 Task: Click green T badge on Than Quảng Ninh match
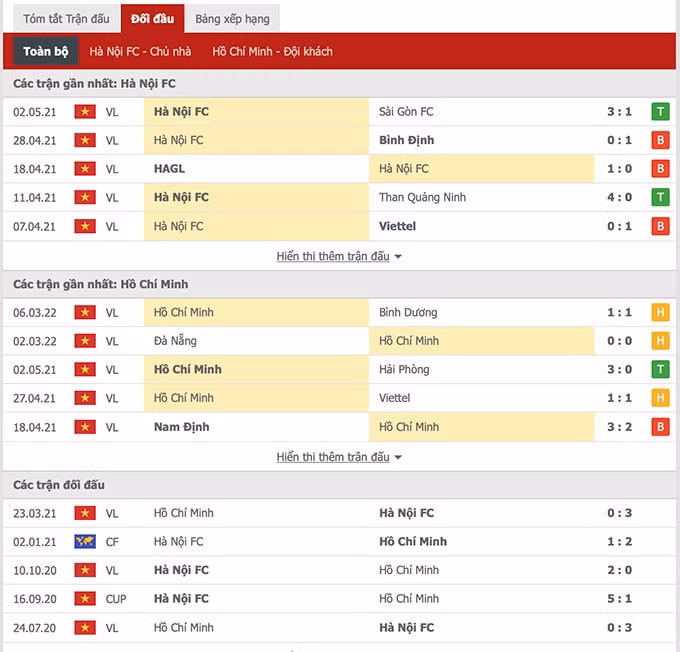point(660,197)
